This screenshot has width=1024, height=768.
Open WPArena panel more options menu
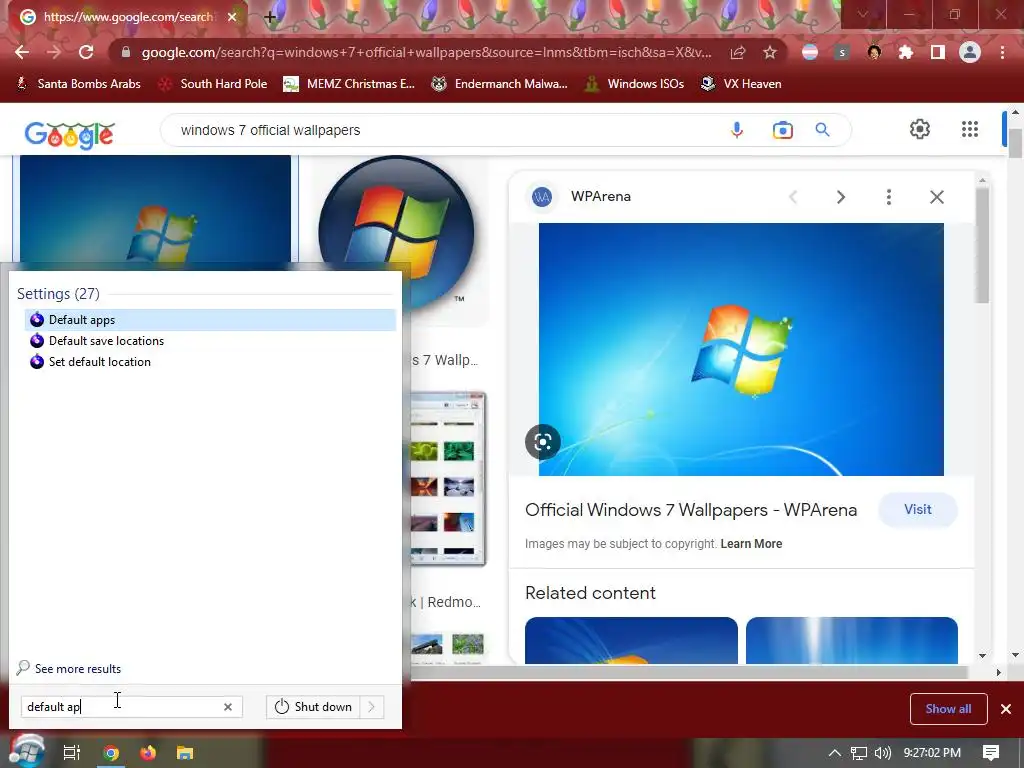click(889, 197)
